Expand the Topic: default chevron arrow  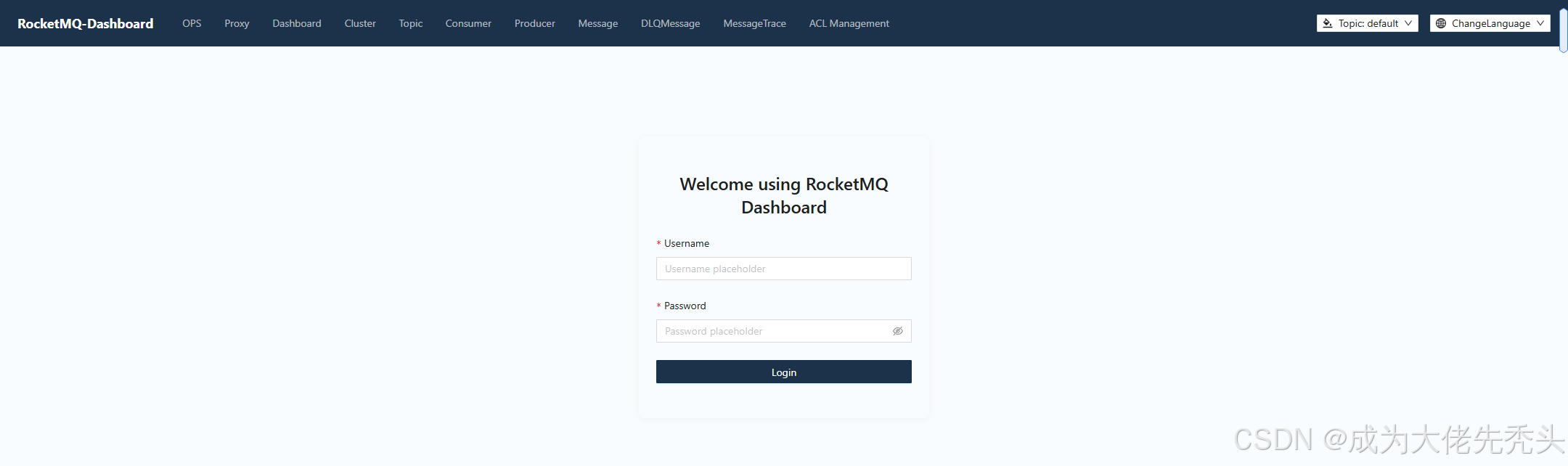(1408, 23)
